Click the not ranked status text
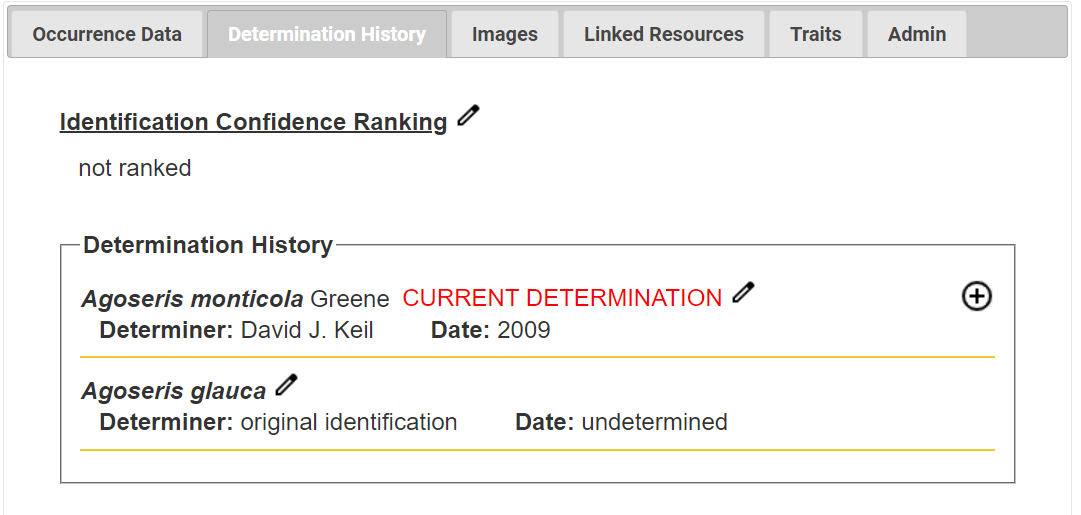This screenshot has height=515, width=1081. click(x=135, y=168)
